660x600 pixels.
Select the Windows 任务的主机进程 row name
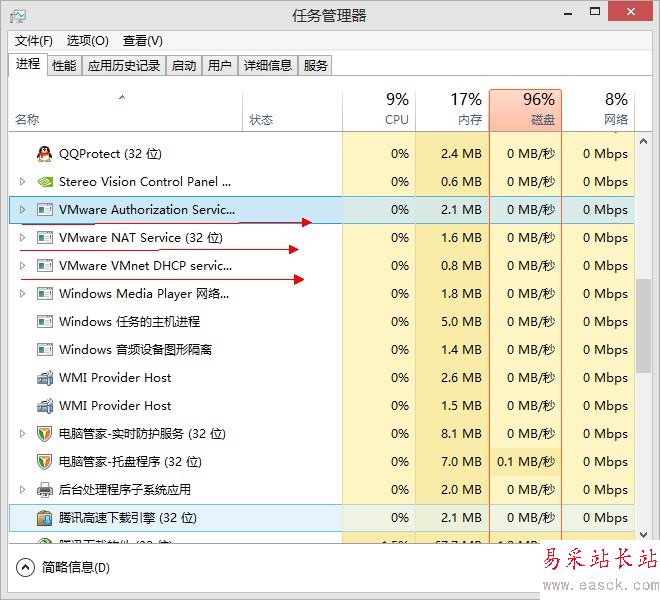click(130, 322)
